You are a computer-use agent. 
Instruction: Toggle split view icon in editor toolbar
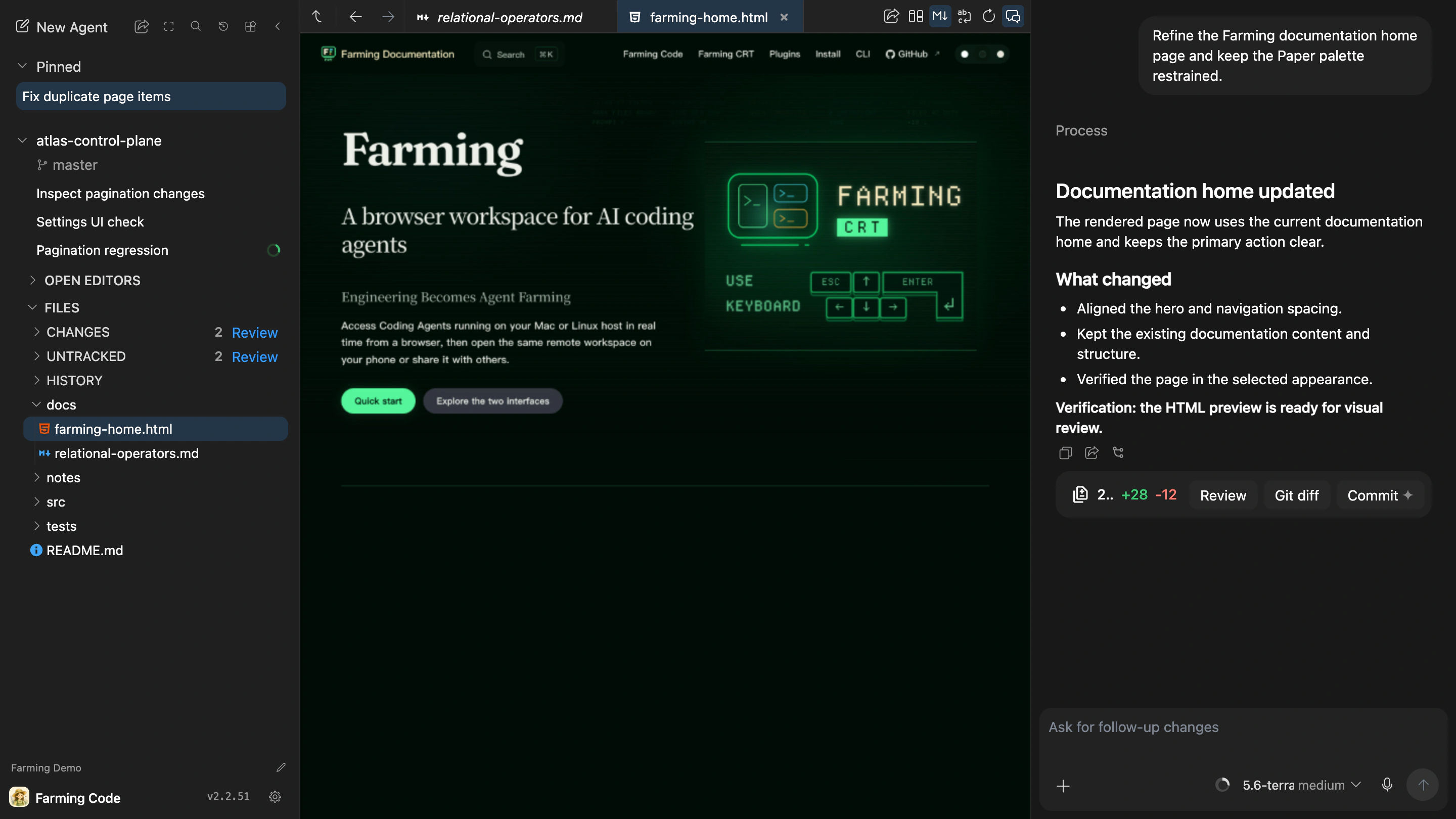point(916,16)
